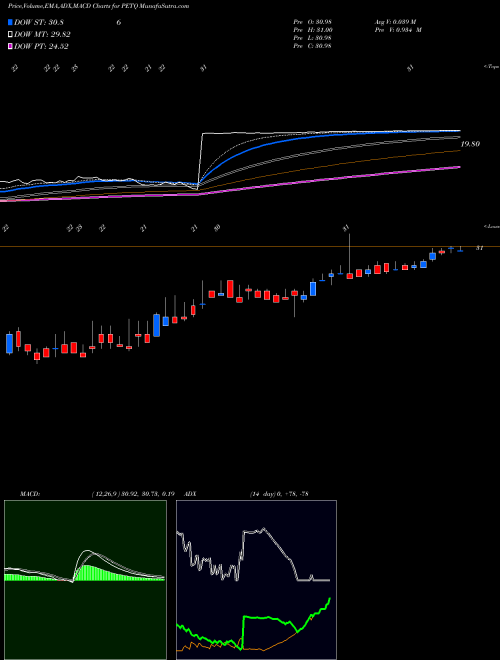
Task: Click the 'Pre O: 30.98' value
Action: pos(313,22)
